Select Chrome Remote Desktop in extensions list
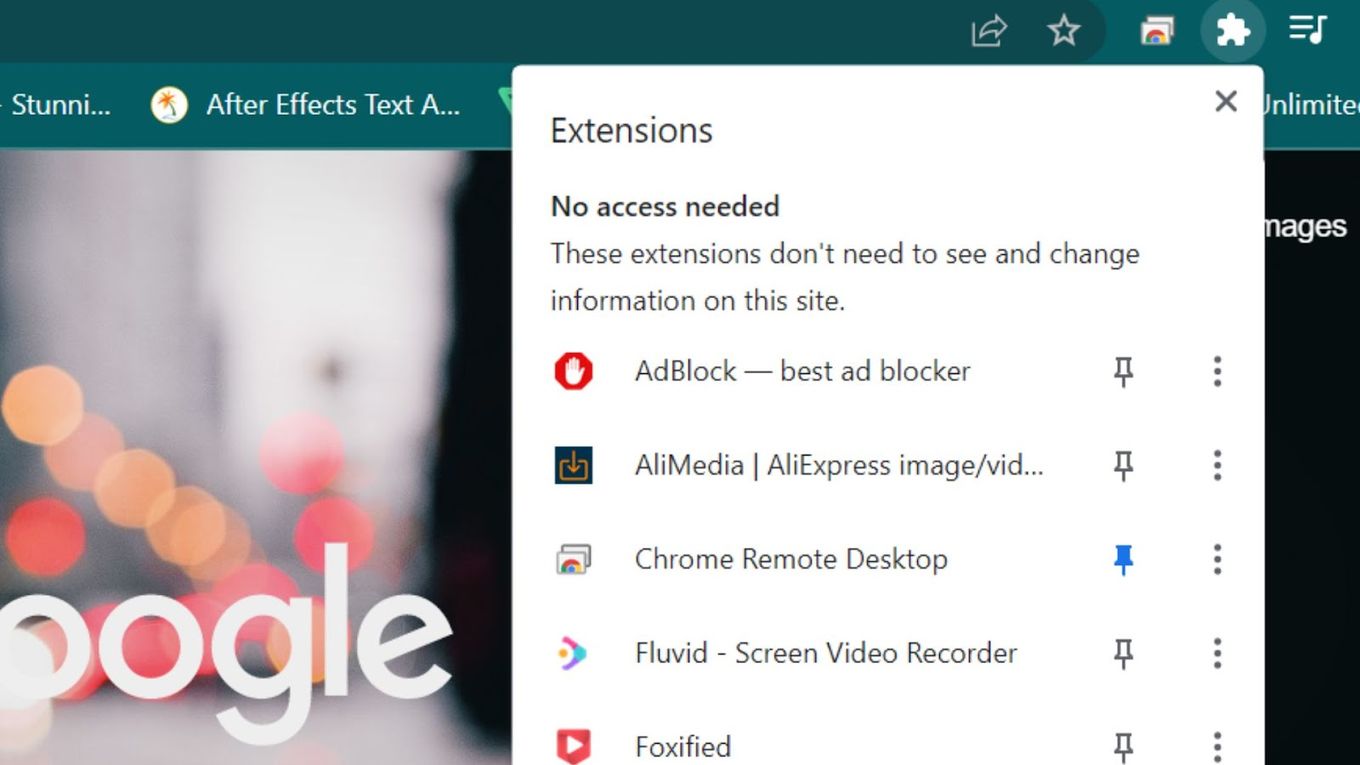1360x765 pixels. (791, 559)
